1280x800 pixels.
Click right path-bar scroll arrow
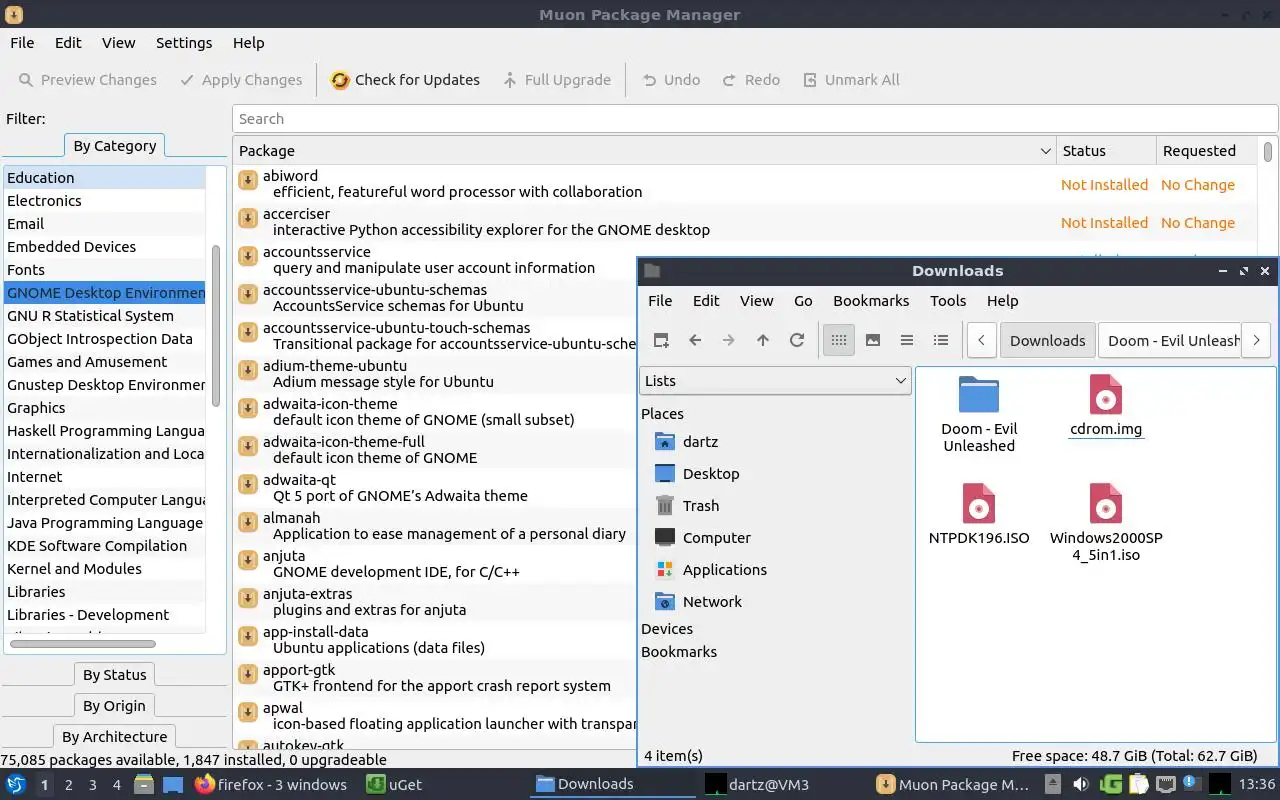coord(1256,340)
